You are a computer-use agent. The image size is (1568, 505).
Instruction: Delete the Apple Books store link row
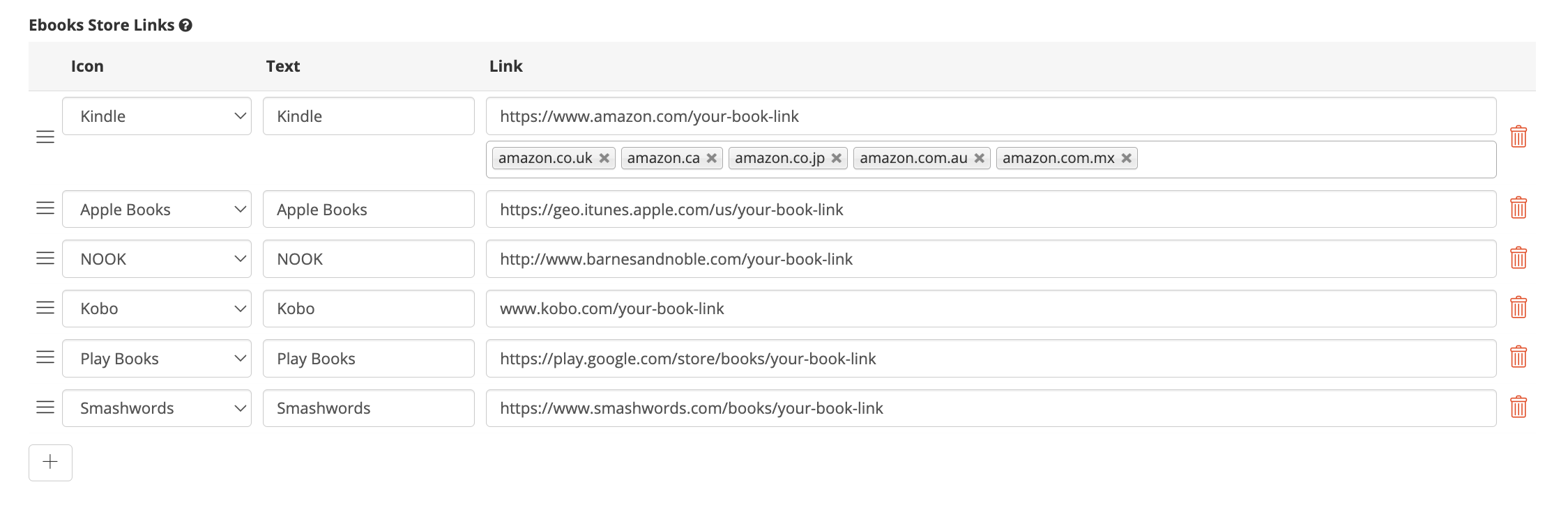tap(1520, 208)
